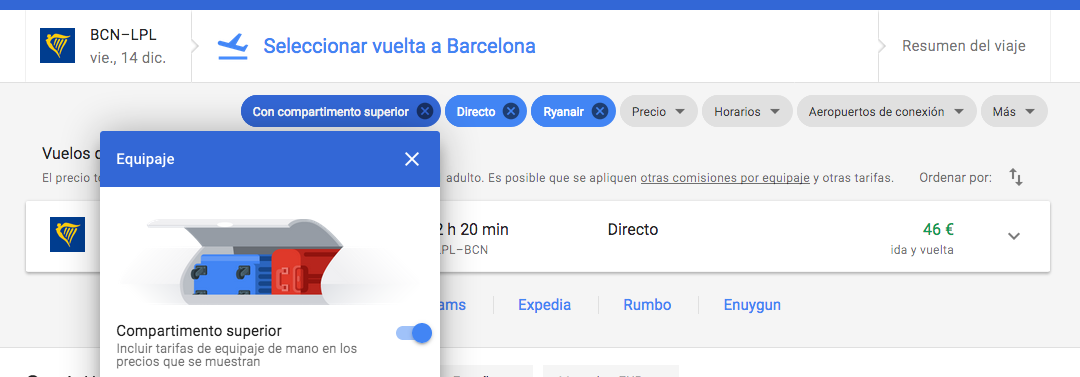Viewport: 1080px width, 377px height.
Task: Select the BCN–LPL outbound step
Action: (109, 46)
